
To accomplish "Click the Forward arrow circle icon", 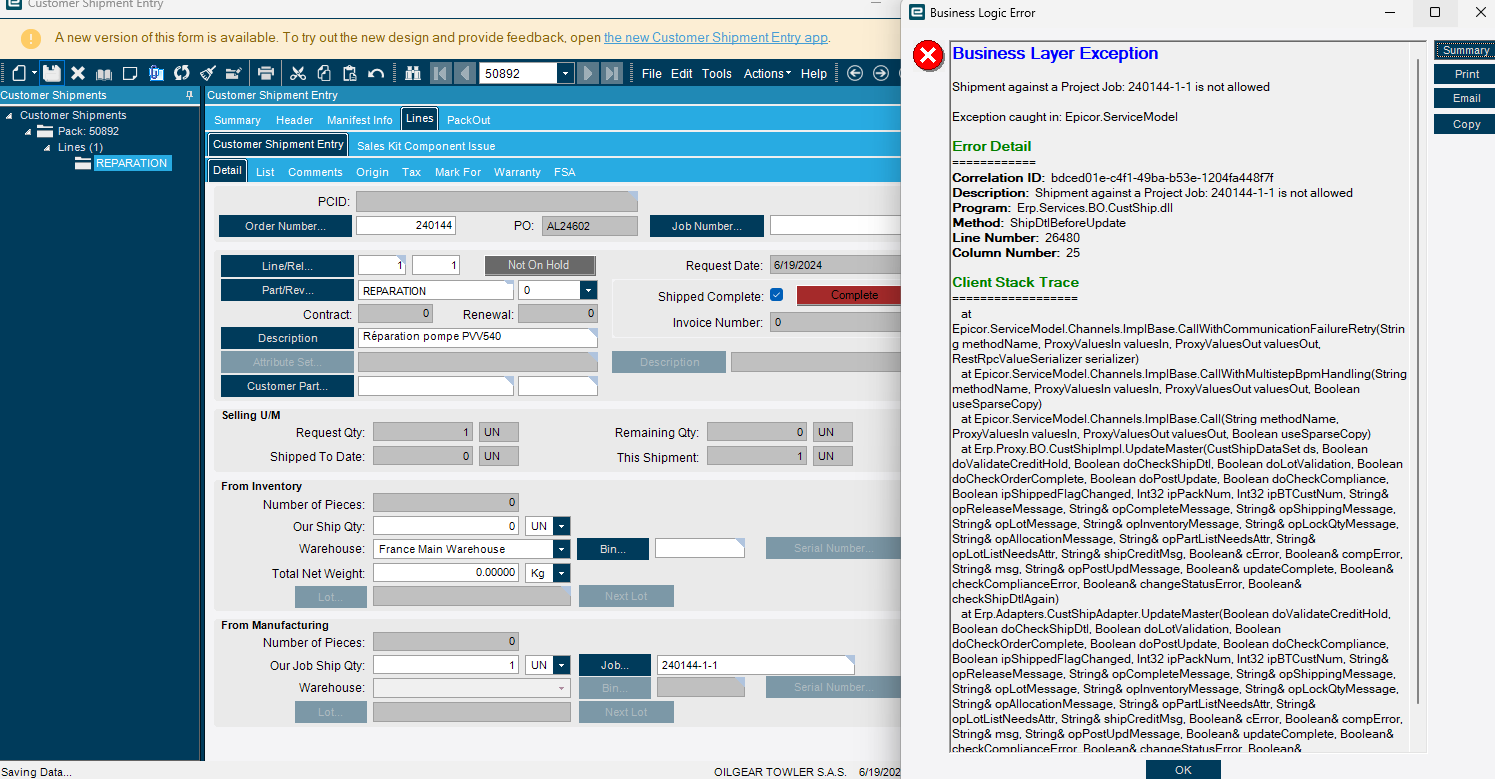I will coord(881,73).
